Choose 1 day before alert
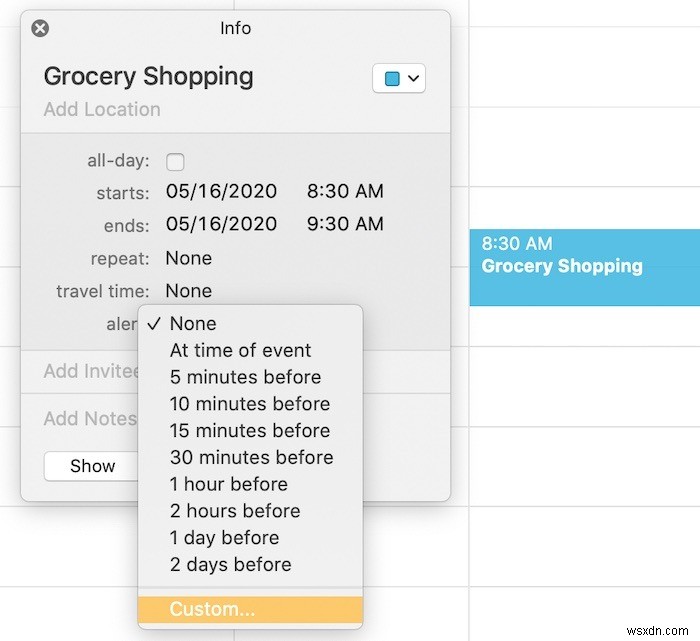Viewport: 700px width, 641px height. [x=224, y=537]
